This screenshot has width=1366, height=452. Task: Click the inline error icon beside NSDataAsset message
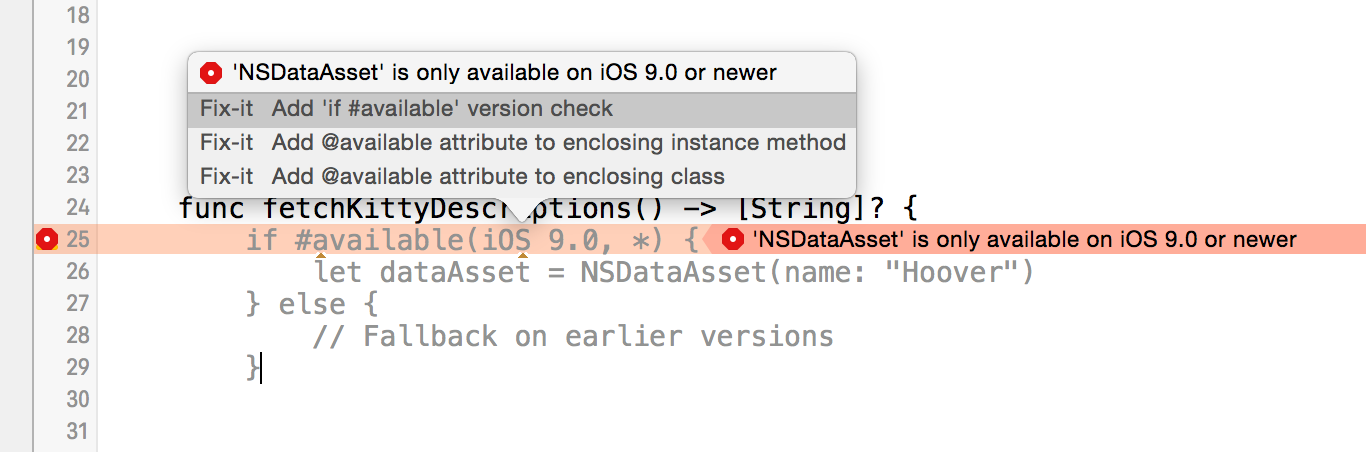(x=733, y=239)
